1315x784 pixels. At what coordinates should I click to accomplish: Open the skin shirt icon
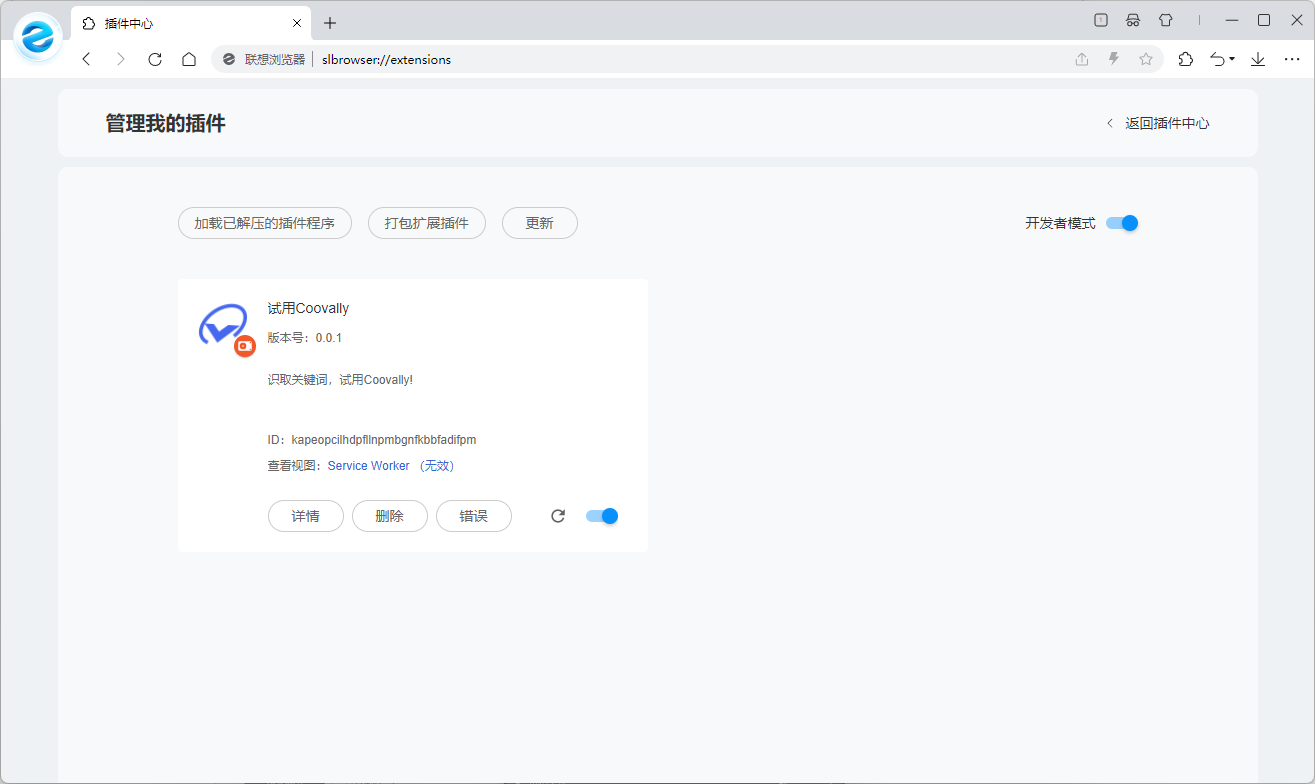1165,20
